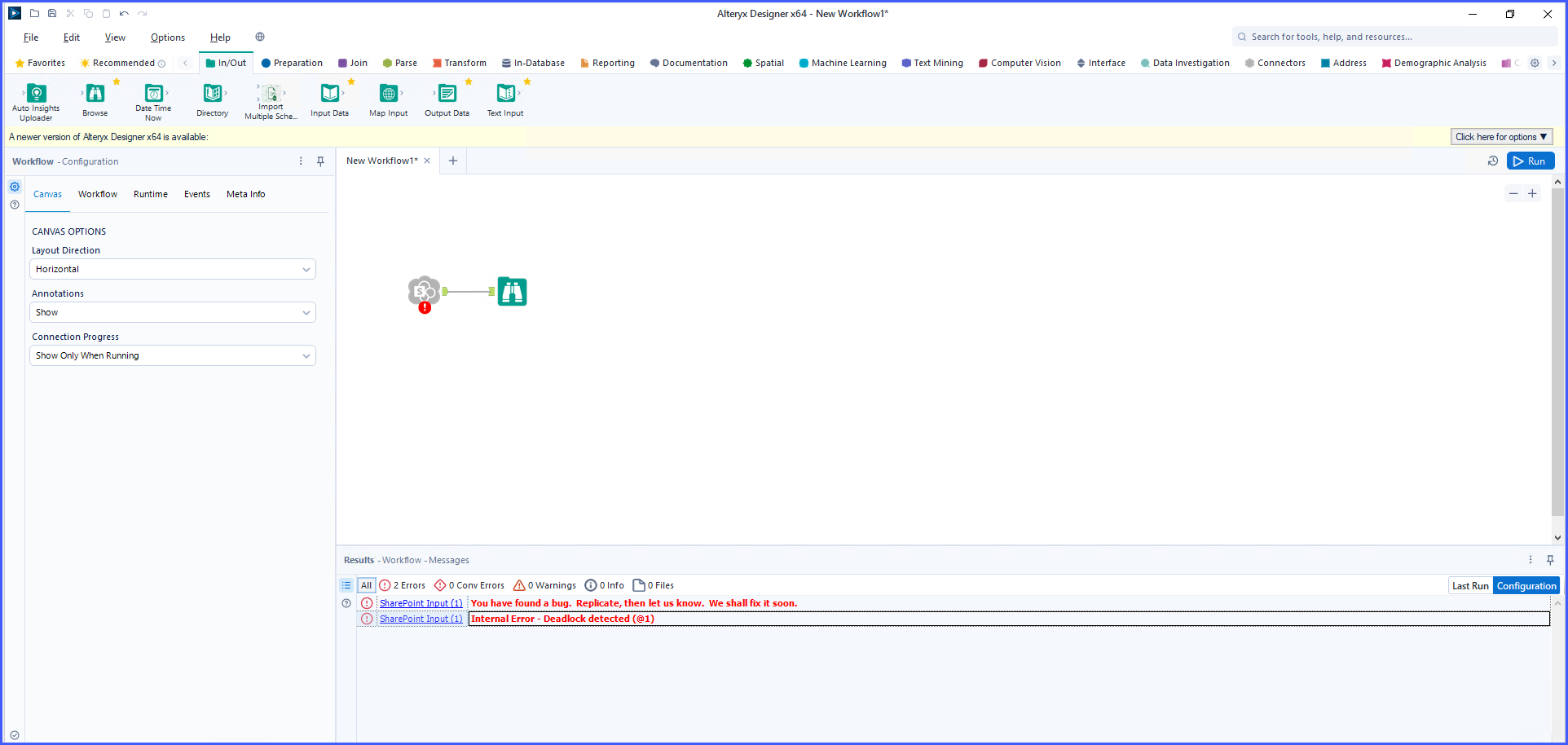
Task: Click the SharePoint Input node on canvas
Action: (424, 292)
